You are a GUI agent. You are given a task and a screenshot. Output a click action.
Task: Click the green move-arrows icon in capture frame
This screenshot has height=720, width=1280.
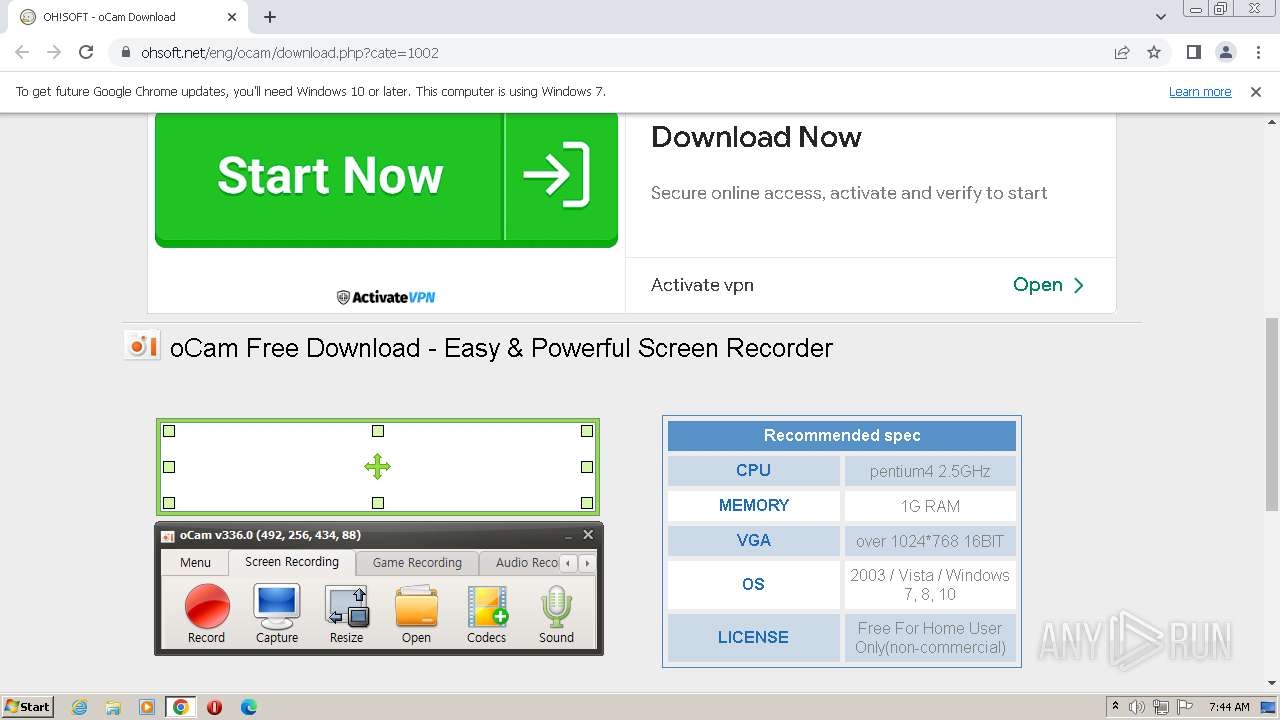[377, 466]
